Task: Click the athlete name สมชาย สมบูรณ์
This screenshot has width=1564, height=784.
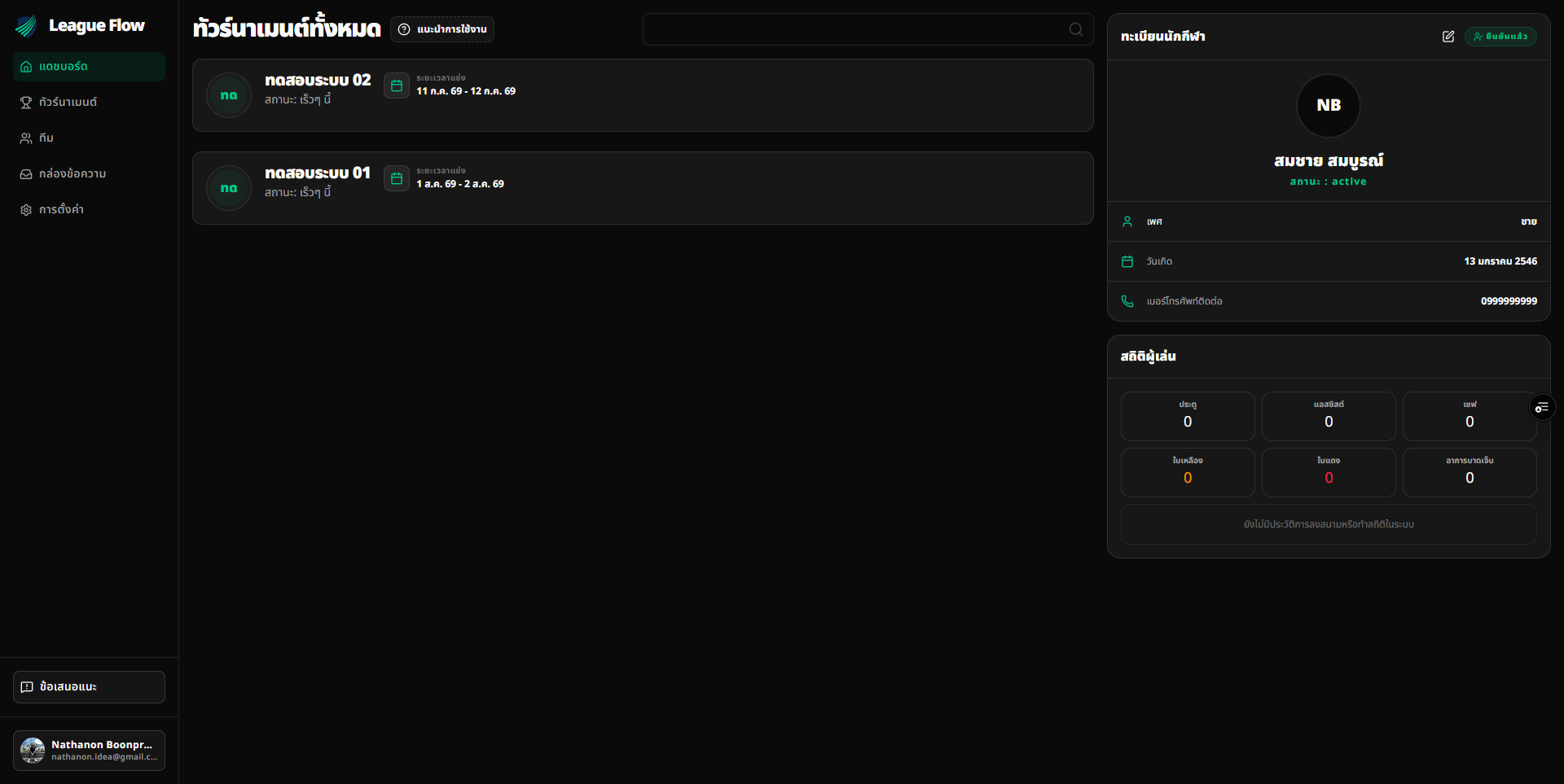Action: [1329, 161]
